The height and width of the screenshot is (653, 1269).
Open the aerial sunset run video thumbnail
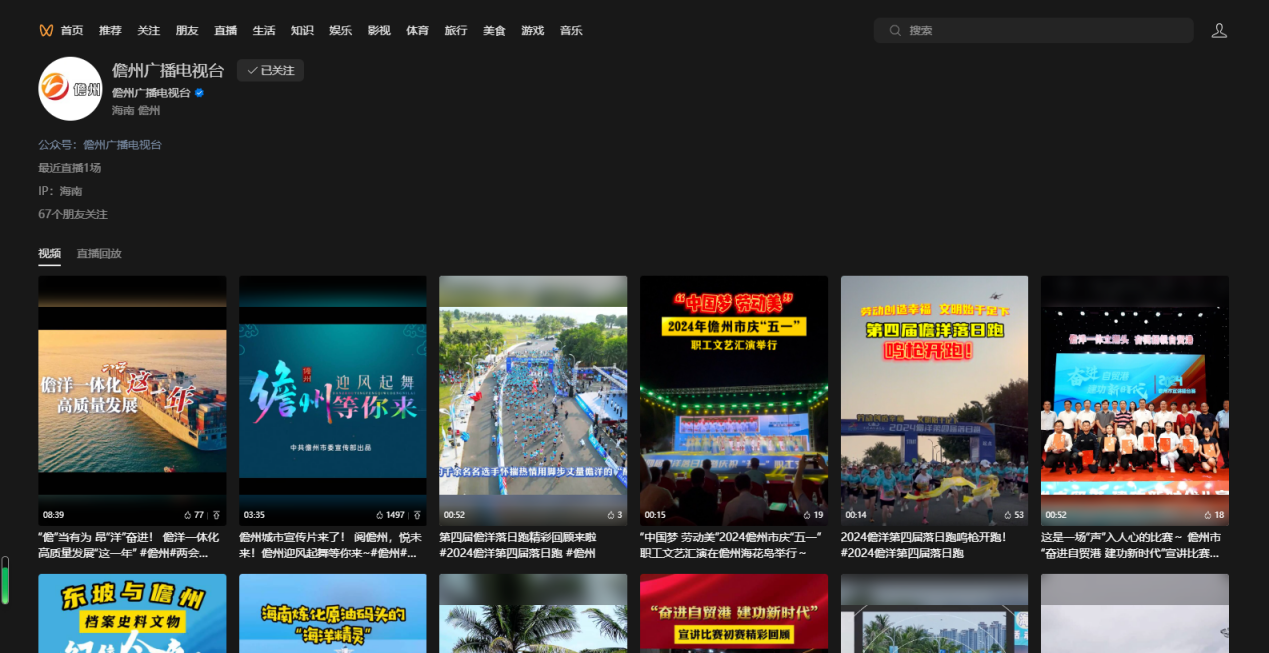[x=533, y=400]
